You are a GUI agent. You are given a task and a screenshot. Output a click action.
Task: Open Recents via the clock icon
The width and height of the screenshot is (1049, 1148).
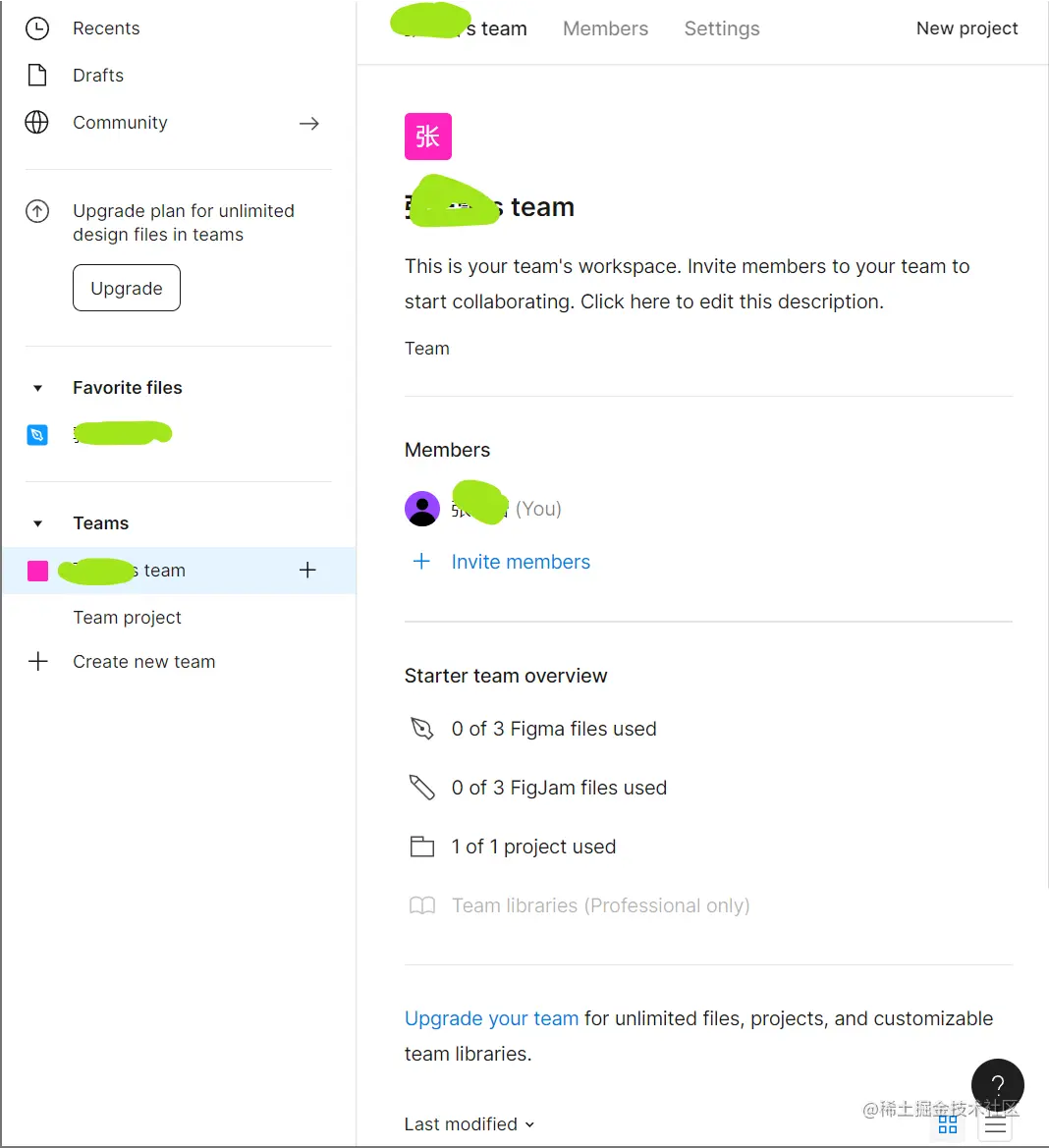coord(37,28)
